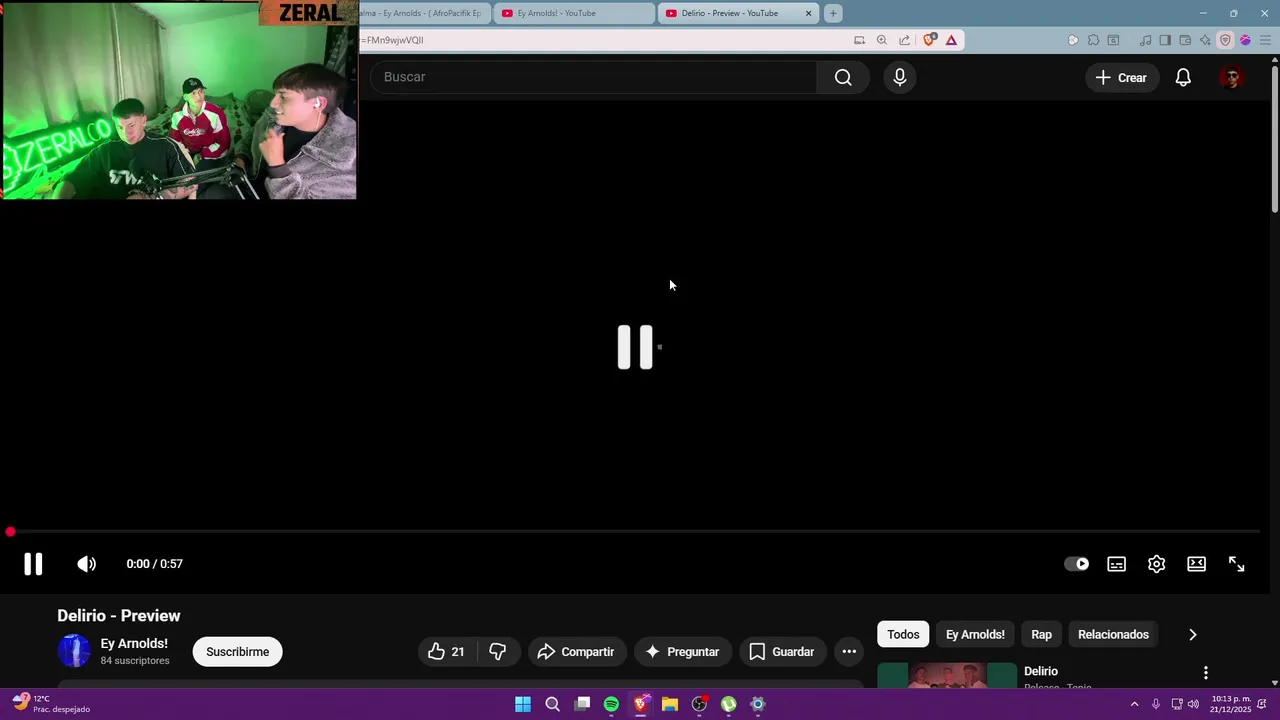1280x720 pixels.
Task: Click the Crear create button
Action: (1121, 77)
